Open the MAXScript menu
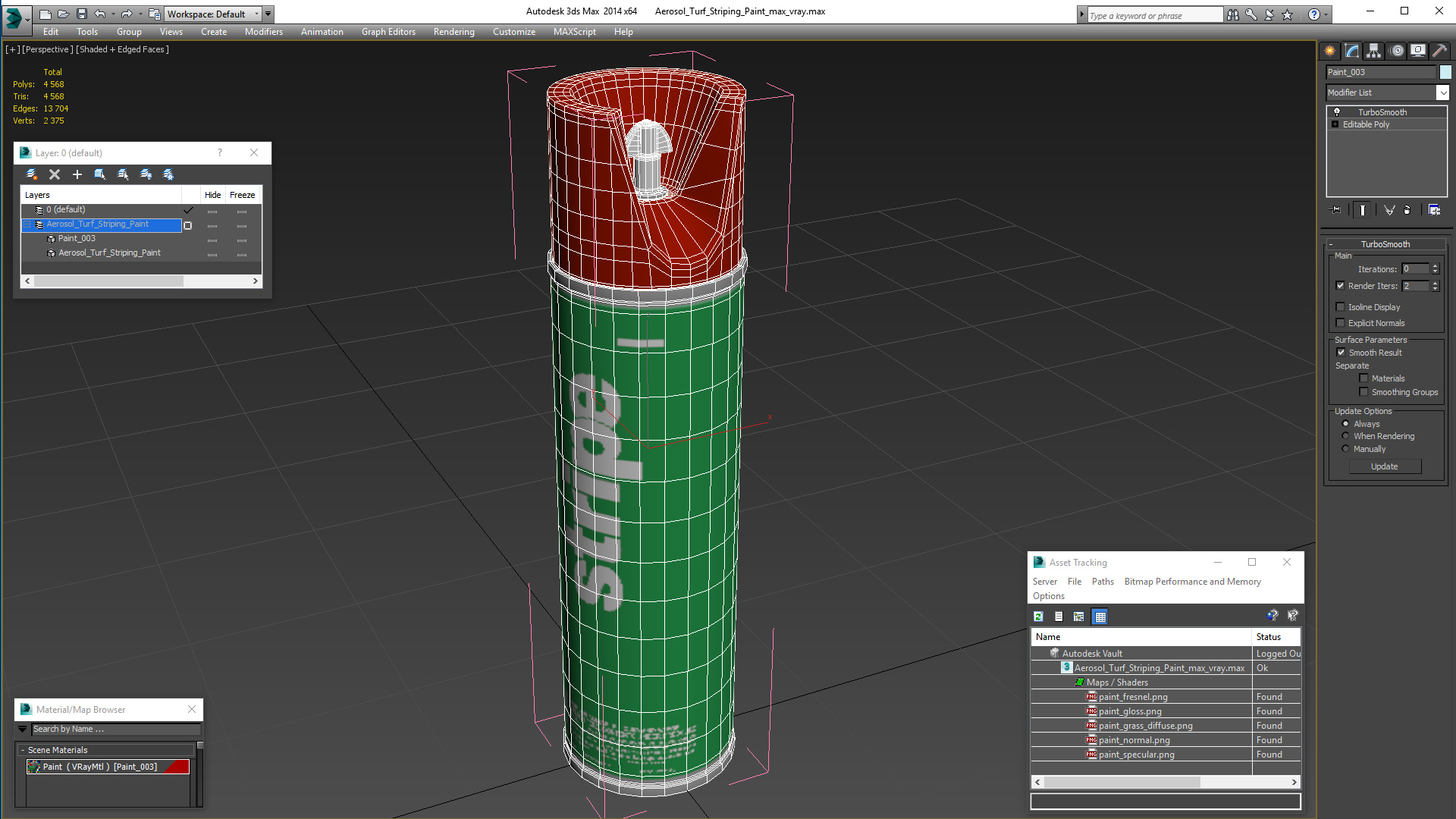Image resolution: width=1456 pixels, height=819 pixels. click(x=574, y=32)
